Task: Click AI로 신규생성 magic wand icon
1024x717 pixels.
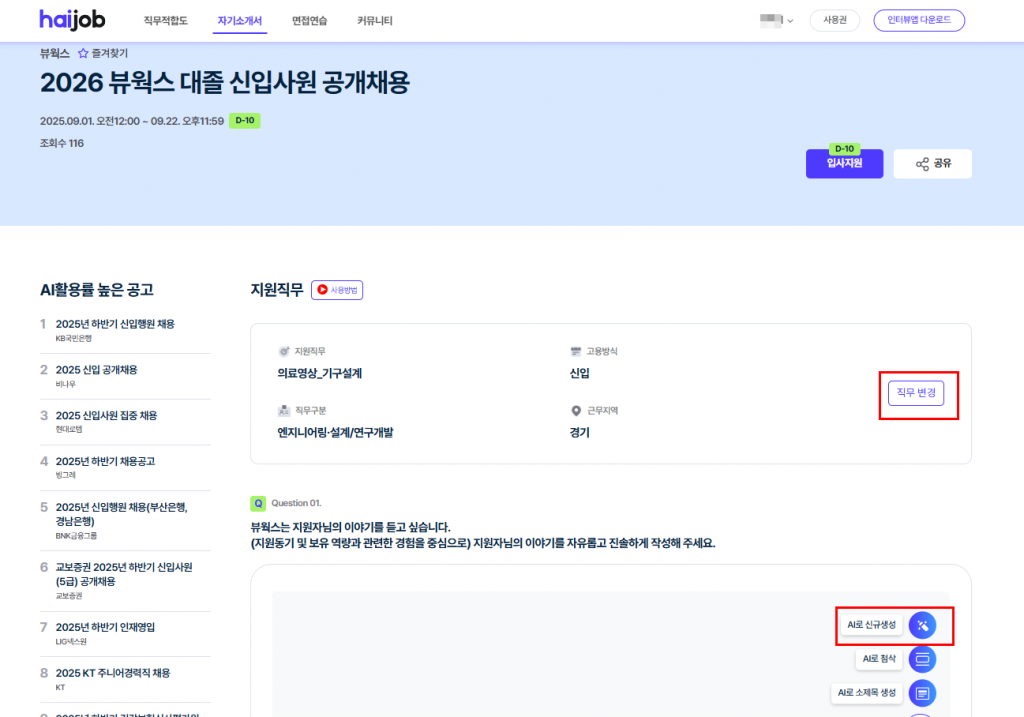Action: click(922, 626)
